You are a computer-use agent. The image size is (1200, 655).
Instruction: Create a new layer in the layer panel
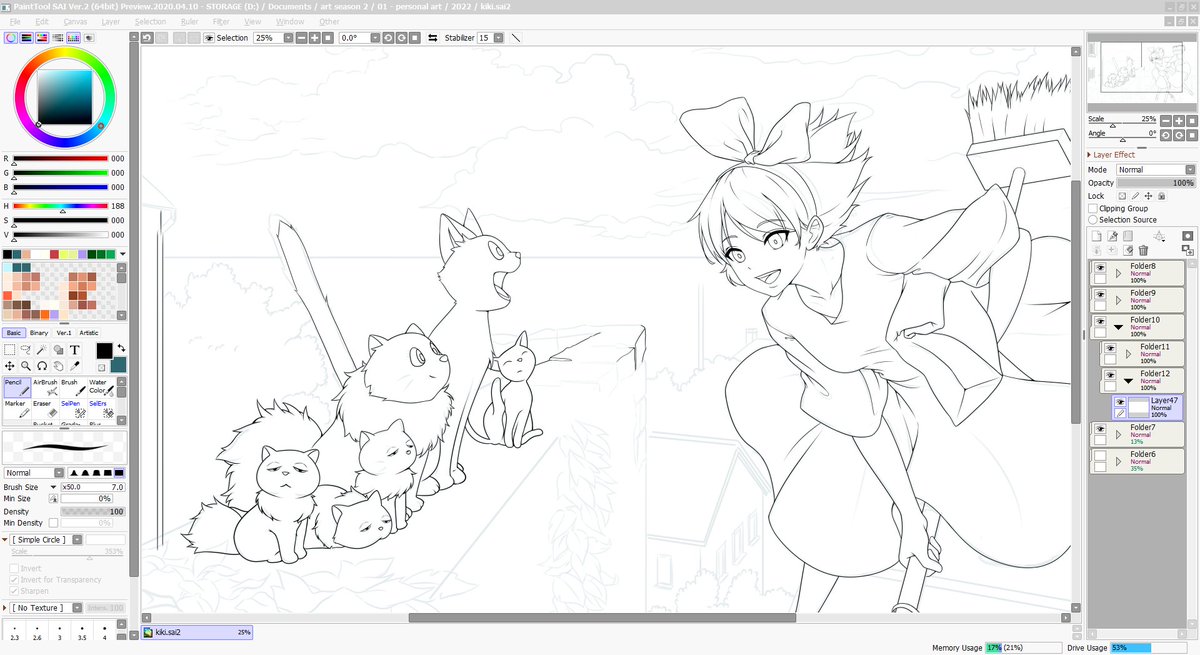coord(1095,235)
